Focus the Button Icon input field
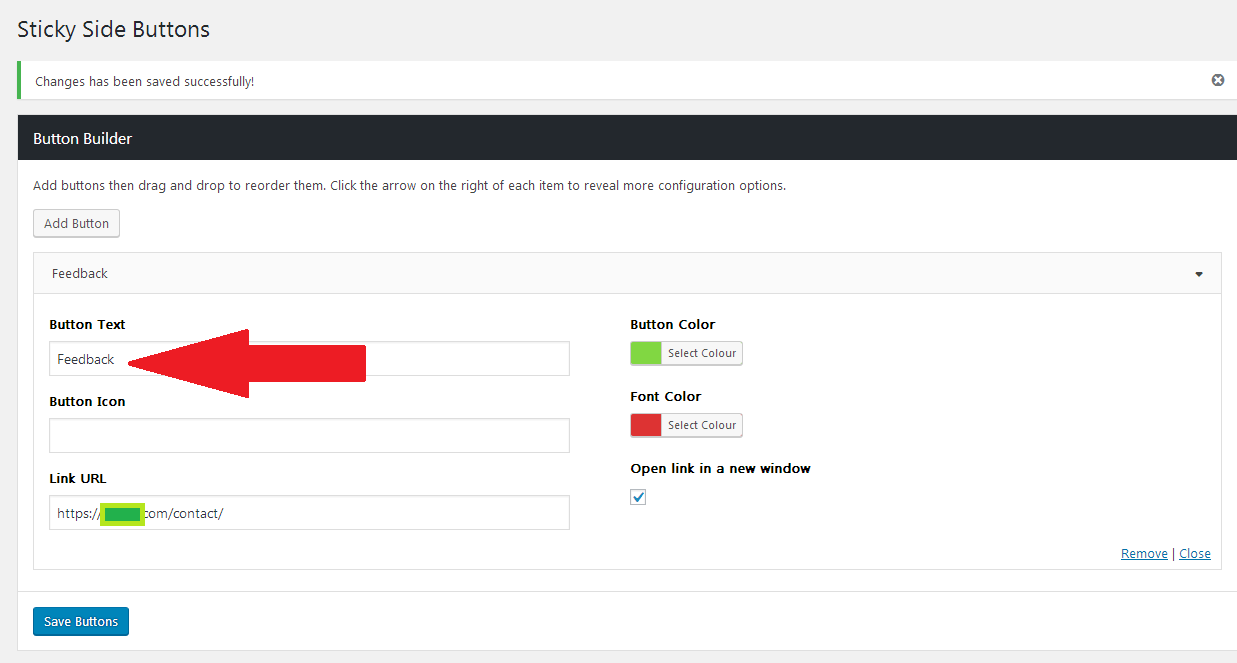The height and width of the screenshot is (663, 1237). 309,436
